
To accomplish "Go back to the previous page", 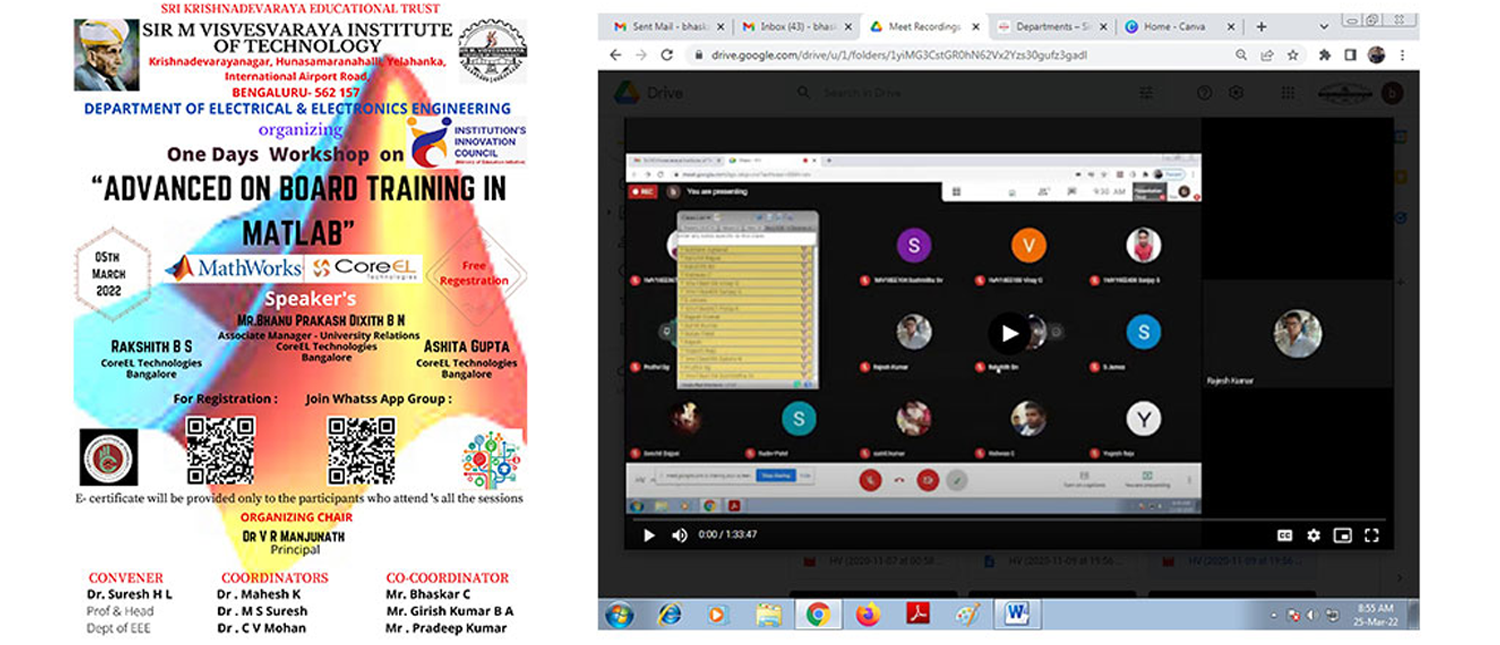I will pyautogui.click(x=615, y=55).
